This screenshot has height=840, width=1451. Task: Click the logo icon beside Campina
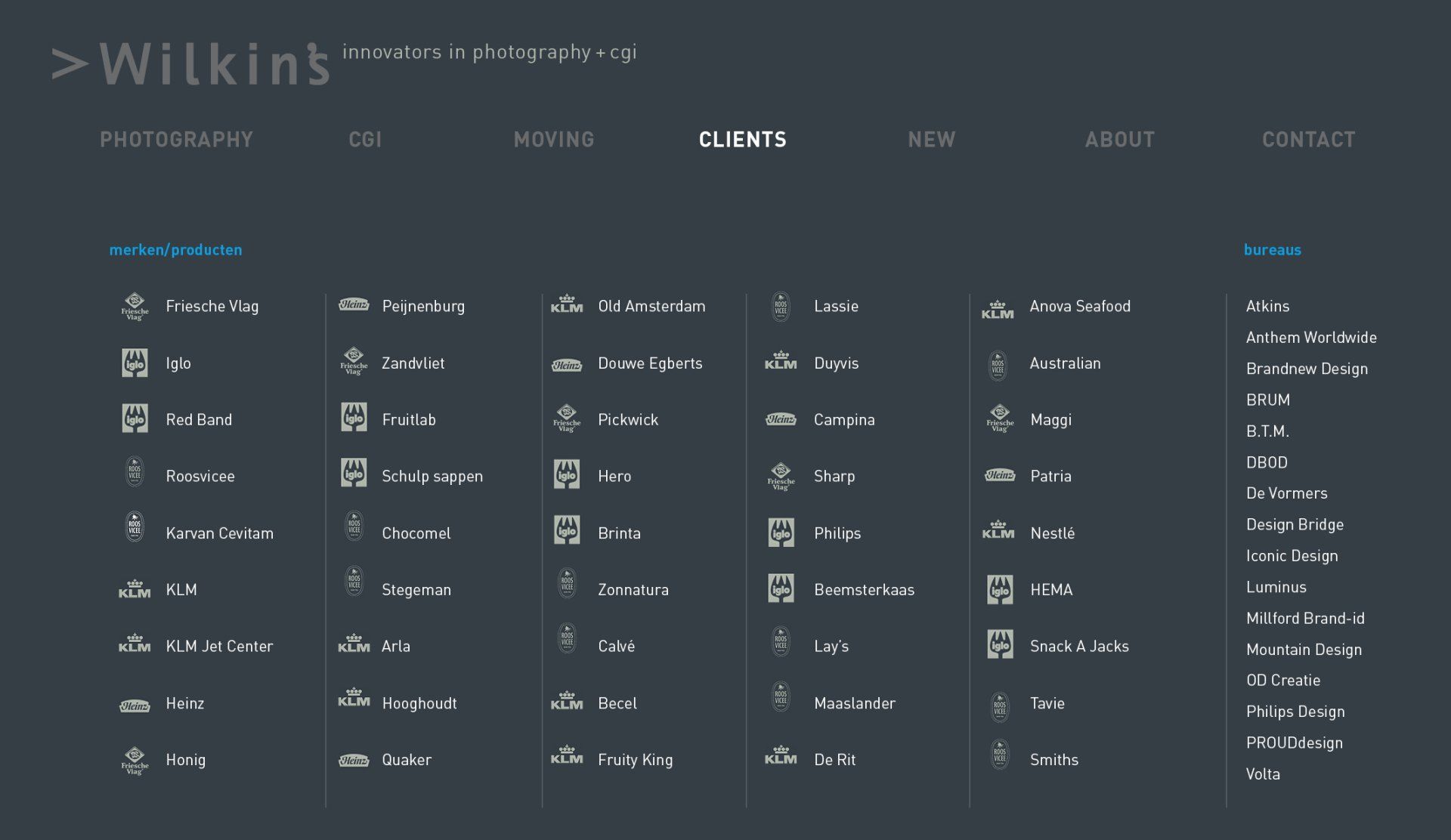tap(781, 419)
